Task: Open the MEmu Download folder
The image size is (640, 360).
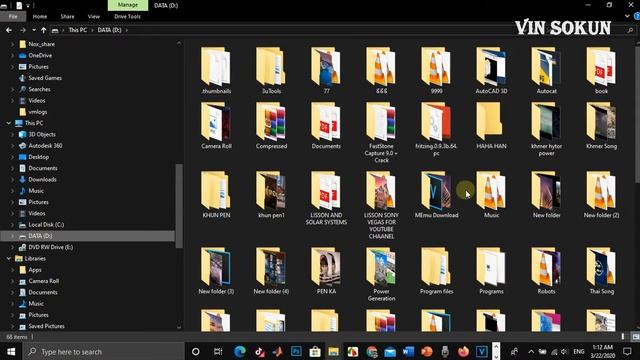Action: [x=436, y=195]
